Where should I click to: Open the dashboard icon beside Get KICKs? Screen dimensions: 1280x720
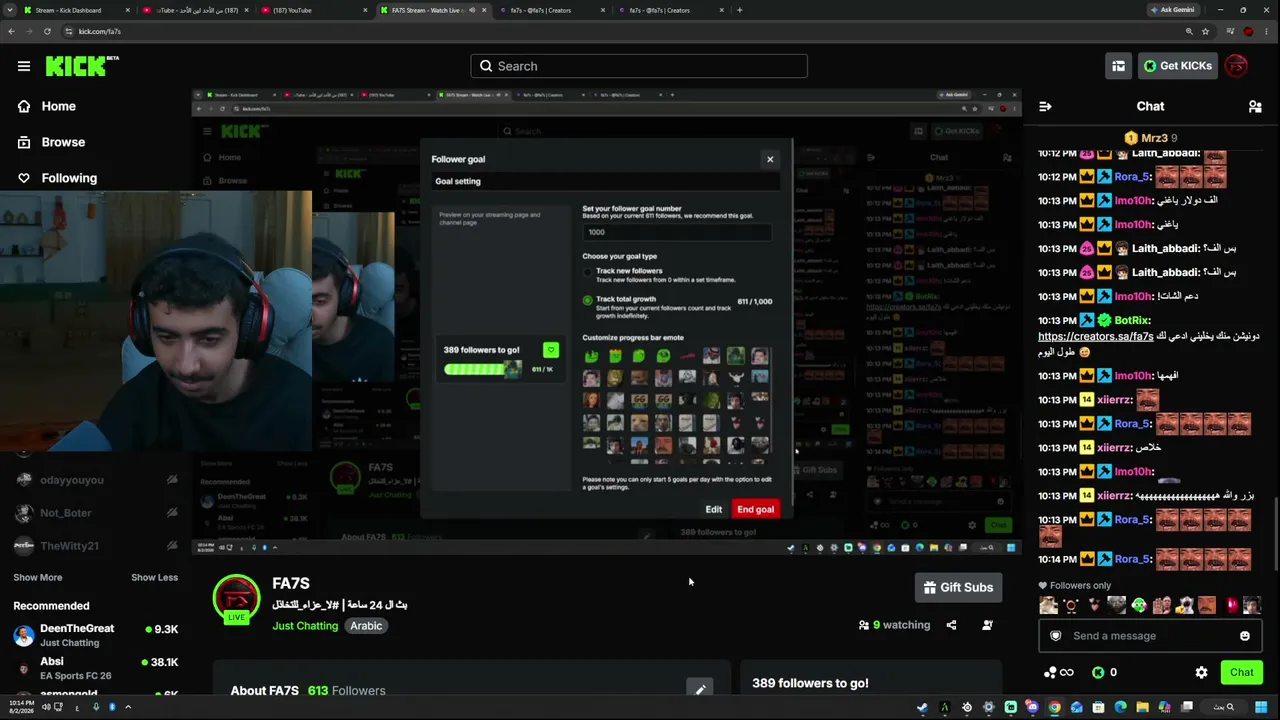[x=1118, y=66]
